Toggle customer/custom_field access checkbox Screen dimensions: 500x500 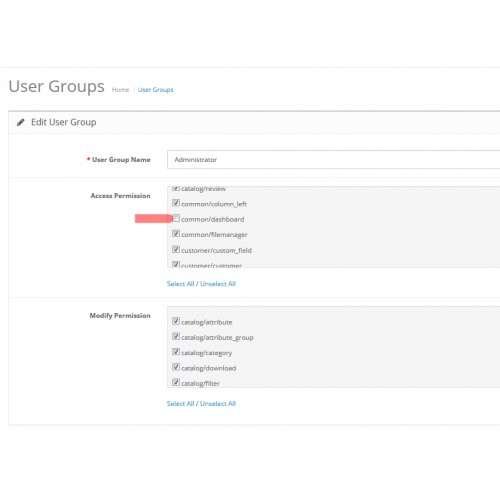[x=176, y=249]
